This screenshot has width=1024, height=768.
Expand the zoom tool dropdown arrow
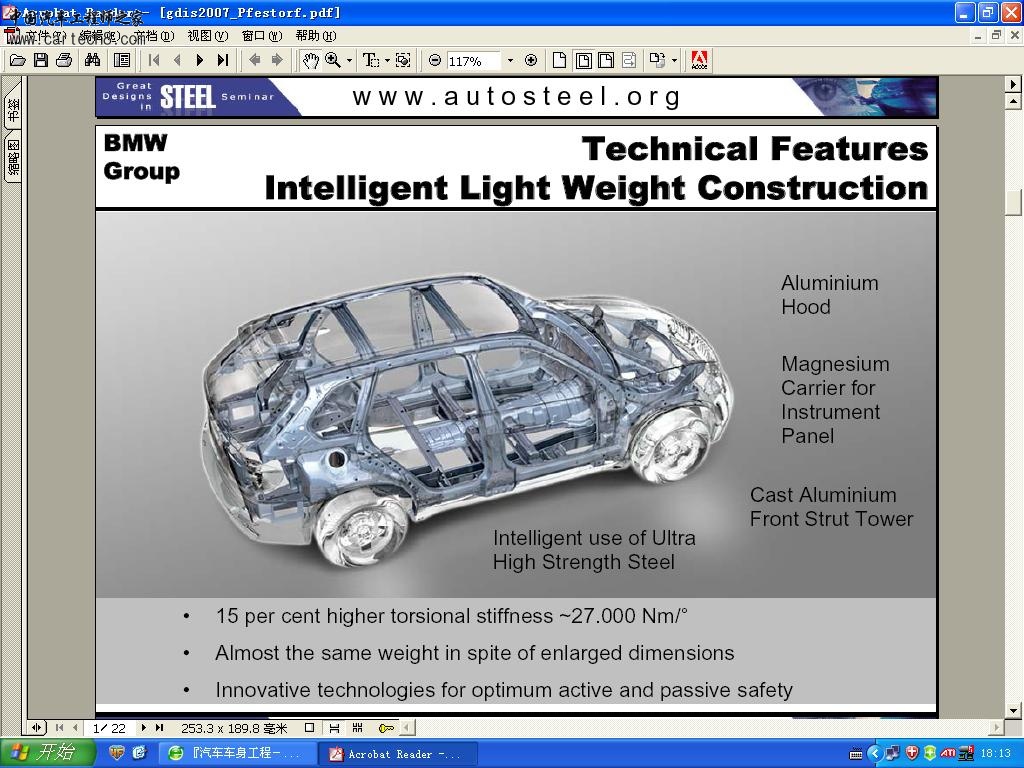pyautogui.click(x=349, y=61)
